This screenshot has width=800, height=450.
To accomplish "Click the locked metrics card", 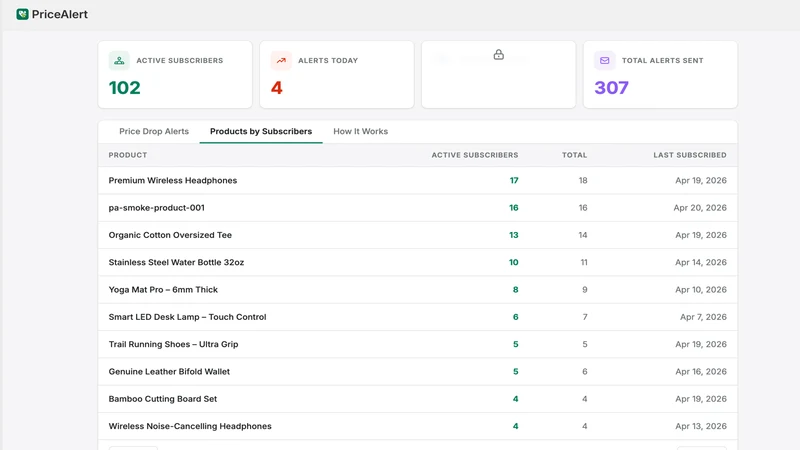I will coord(498,74).
